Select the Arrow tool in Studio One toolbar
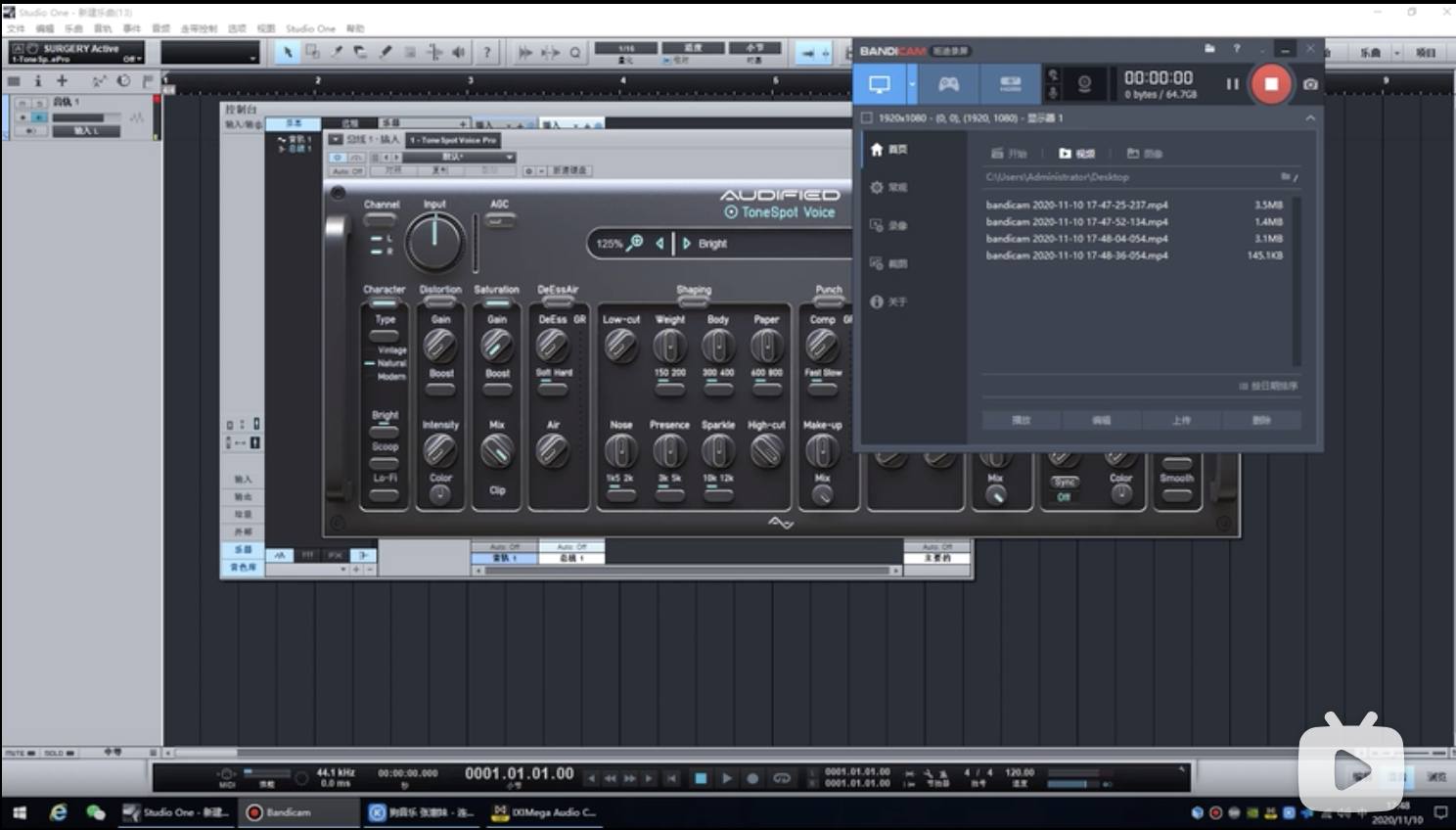This screenshot has height=830, width=1456. click(x=288, y=52)
